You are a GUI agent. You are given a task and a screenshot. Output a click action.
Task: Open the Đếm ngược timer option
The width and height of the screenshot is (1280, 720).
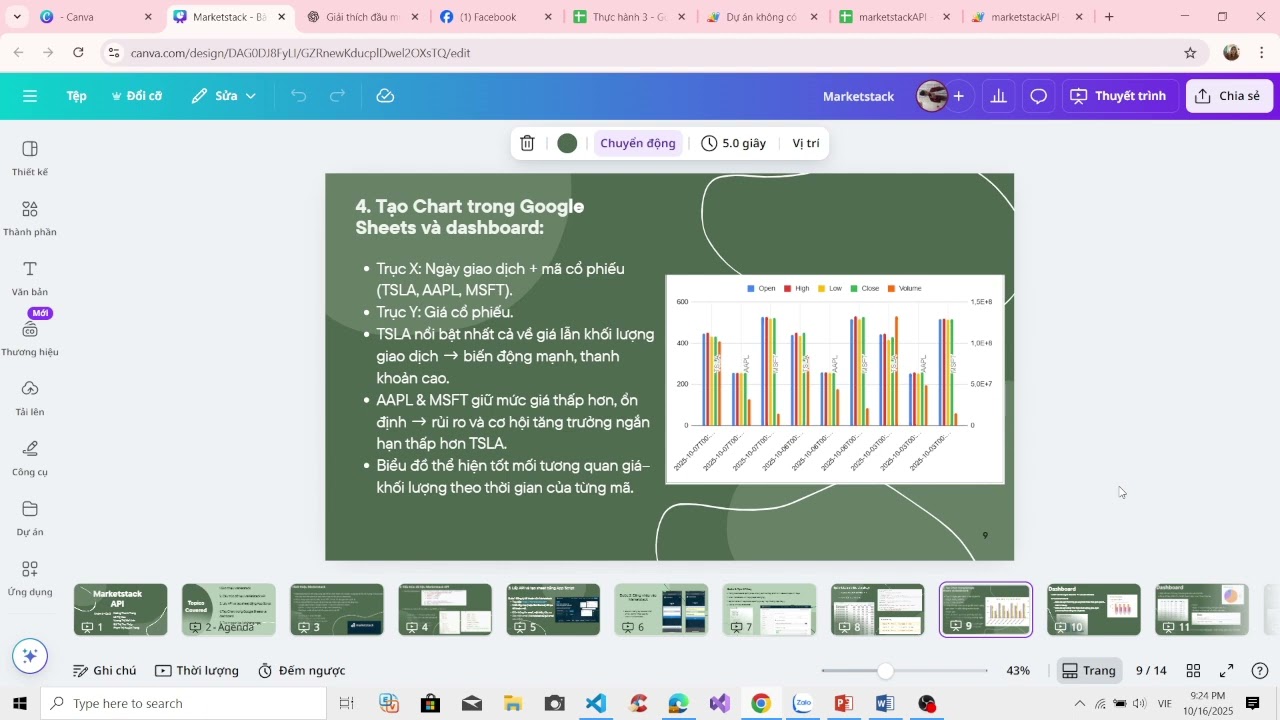click(x=301, y=671)
